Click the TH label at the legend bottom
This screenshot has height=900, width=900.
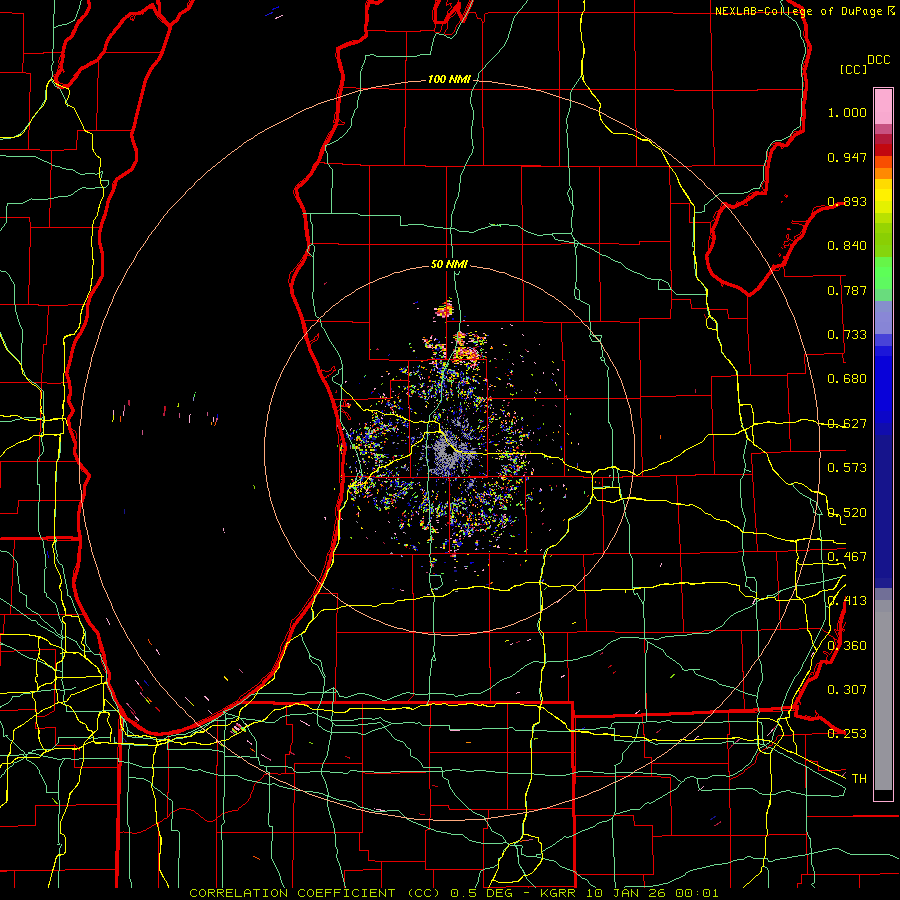point(859,779)
